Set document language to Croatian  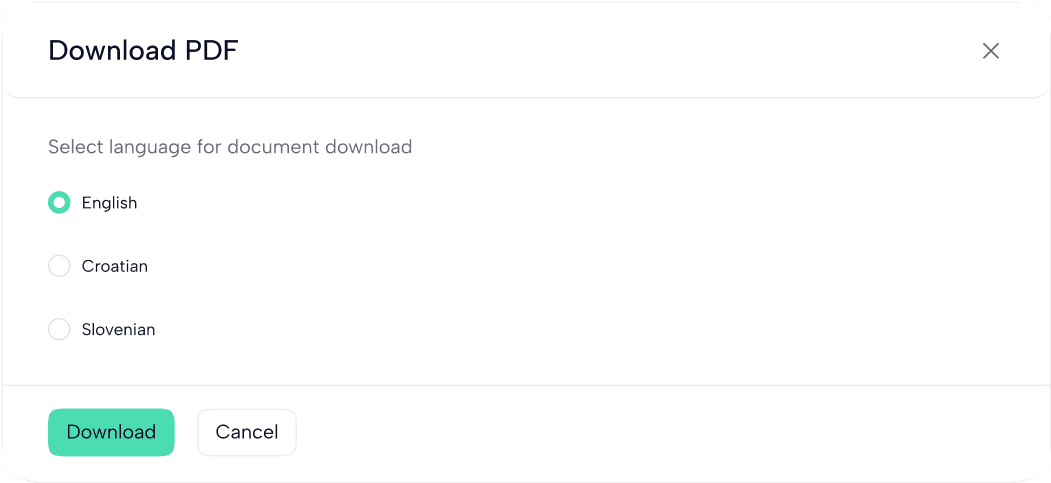pos(59,266)
